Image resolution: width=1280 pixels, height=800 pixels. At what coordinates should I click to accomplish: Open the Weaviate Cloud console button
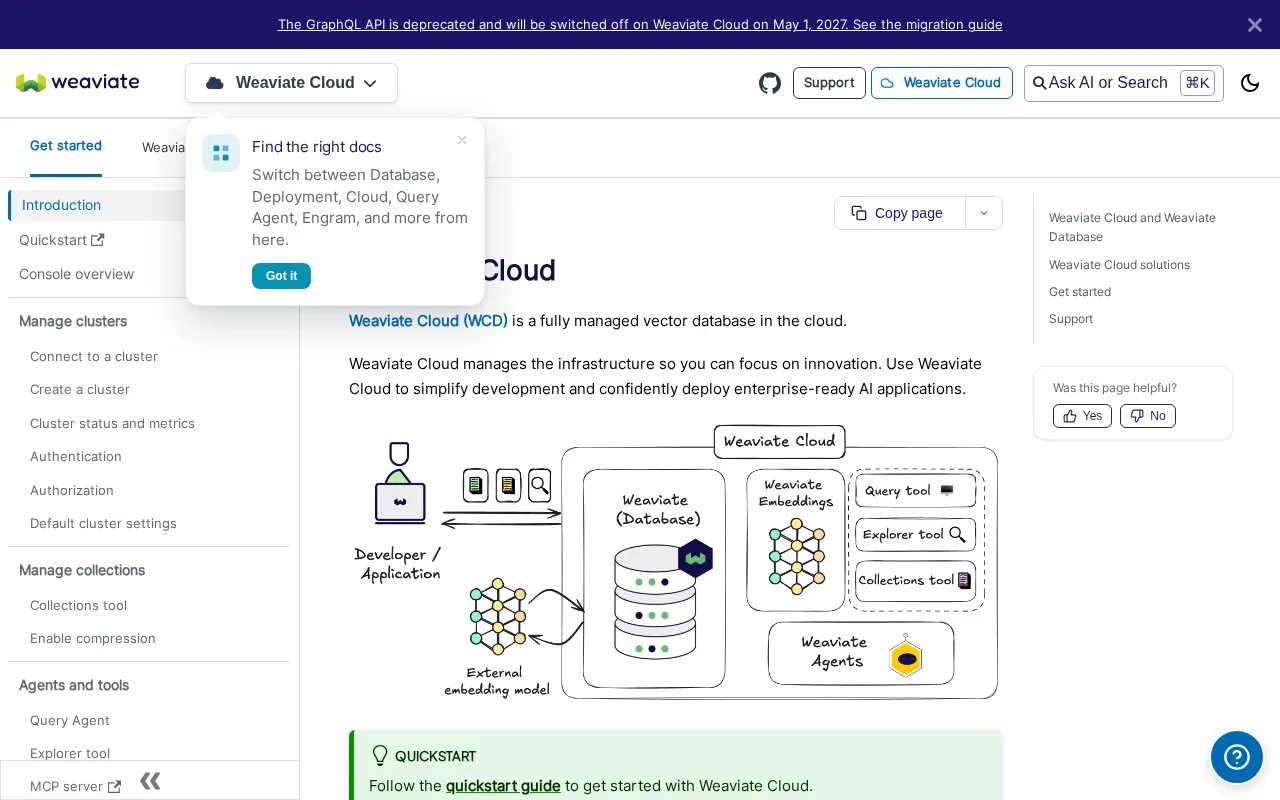coord(942,83)
